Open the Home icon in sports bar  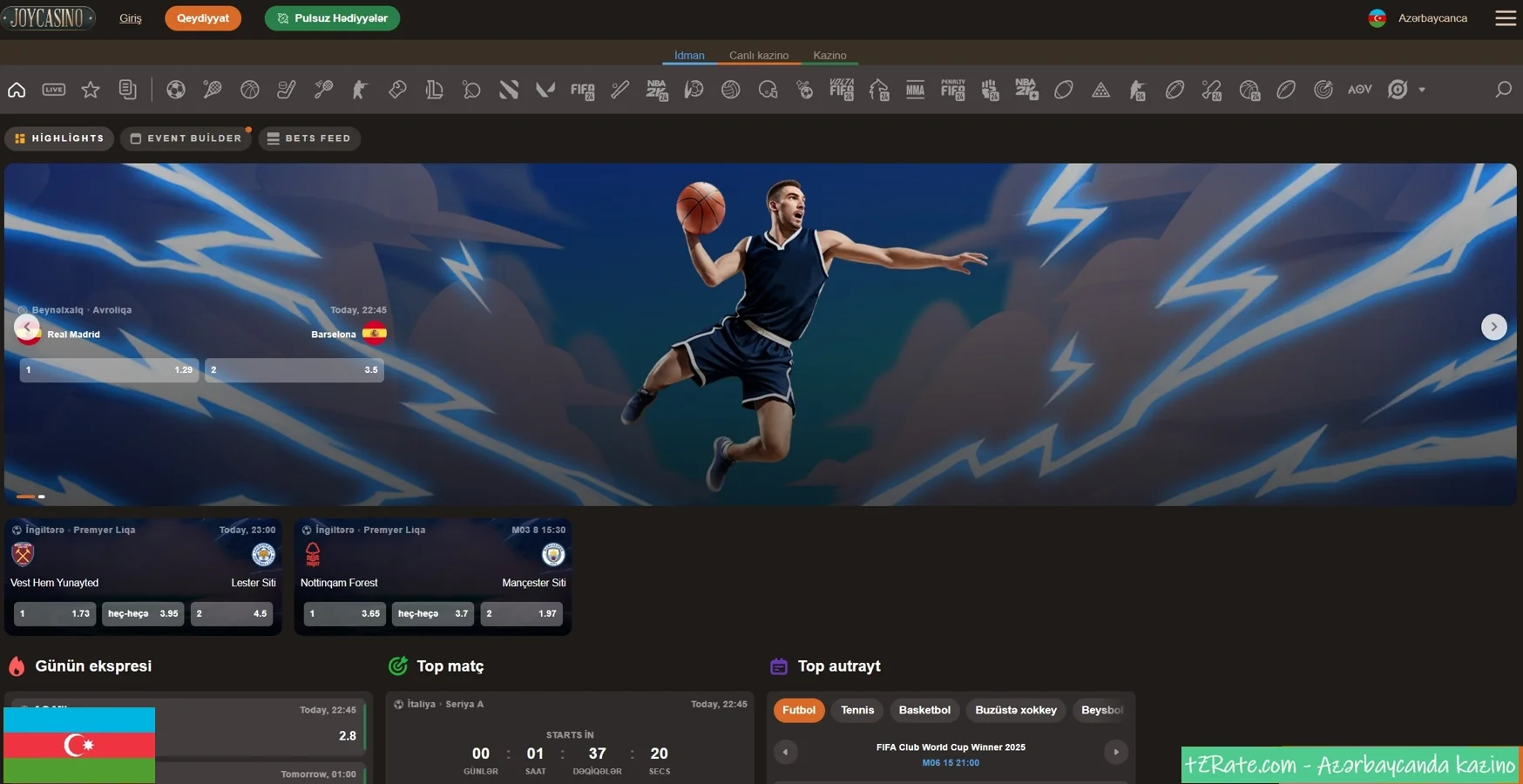point(17,90)
